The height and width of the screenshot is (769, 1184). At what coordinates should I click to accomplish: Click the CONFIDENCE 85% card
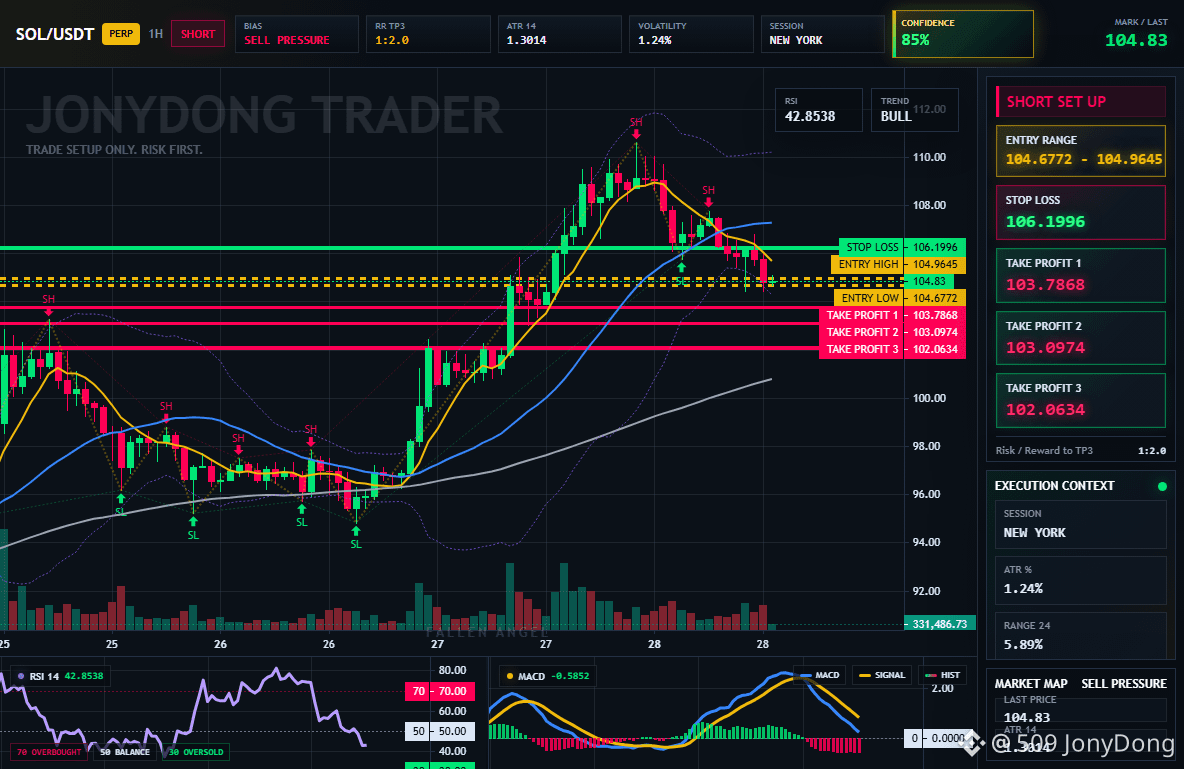tap(963, 34)
